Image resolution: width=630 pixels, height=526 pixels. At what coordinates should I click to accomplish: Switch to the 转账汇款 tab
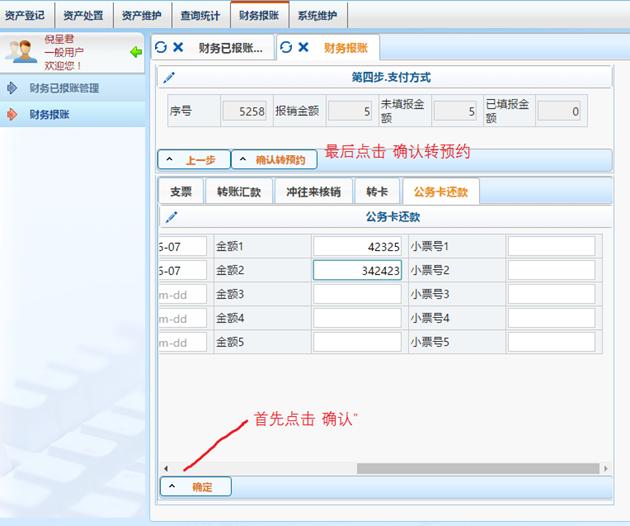pos(239,192)
